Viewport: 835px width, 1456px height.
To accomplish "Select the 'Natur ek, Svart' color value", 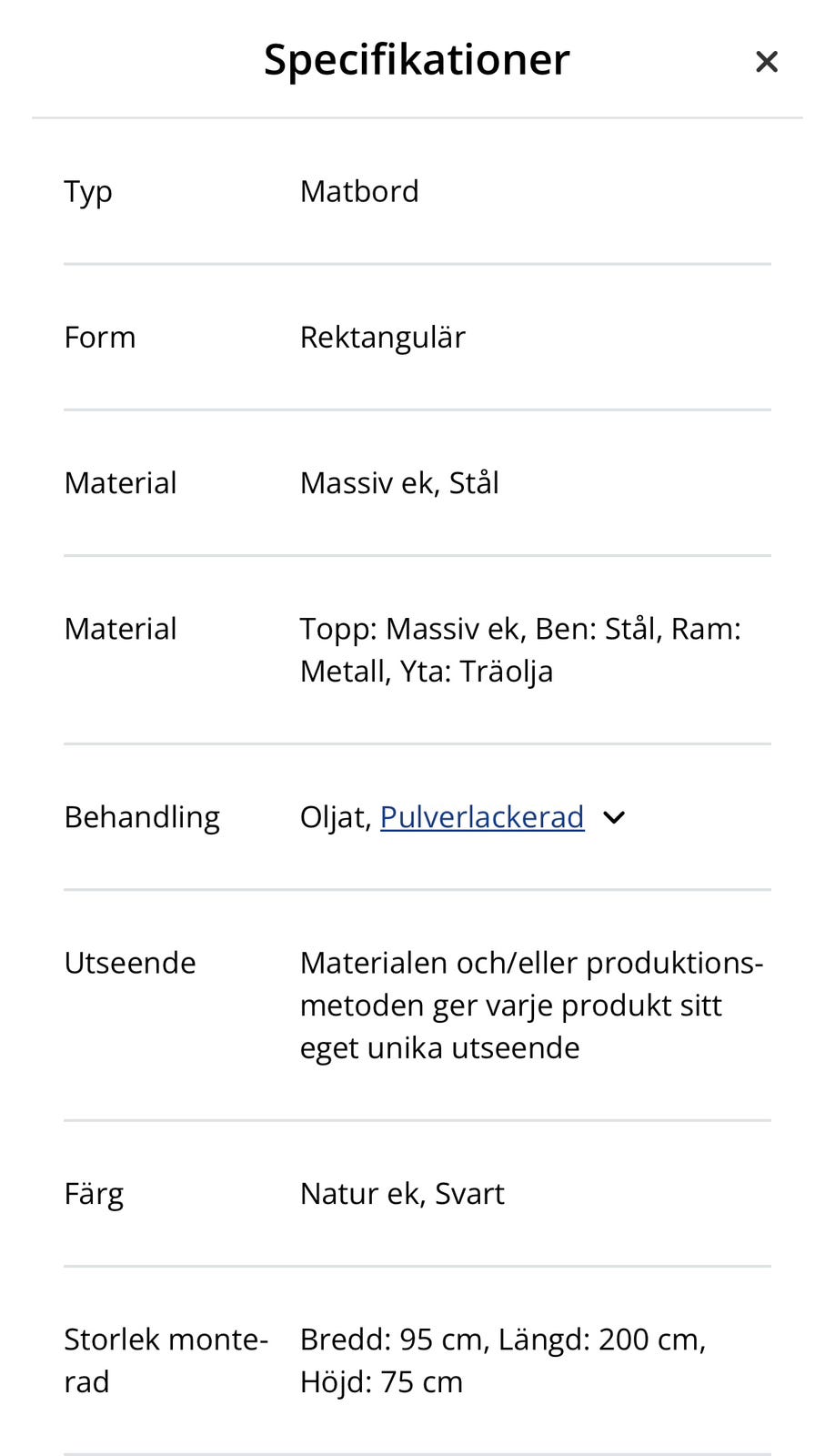I will (x=402, y=1194).
